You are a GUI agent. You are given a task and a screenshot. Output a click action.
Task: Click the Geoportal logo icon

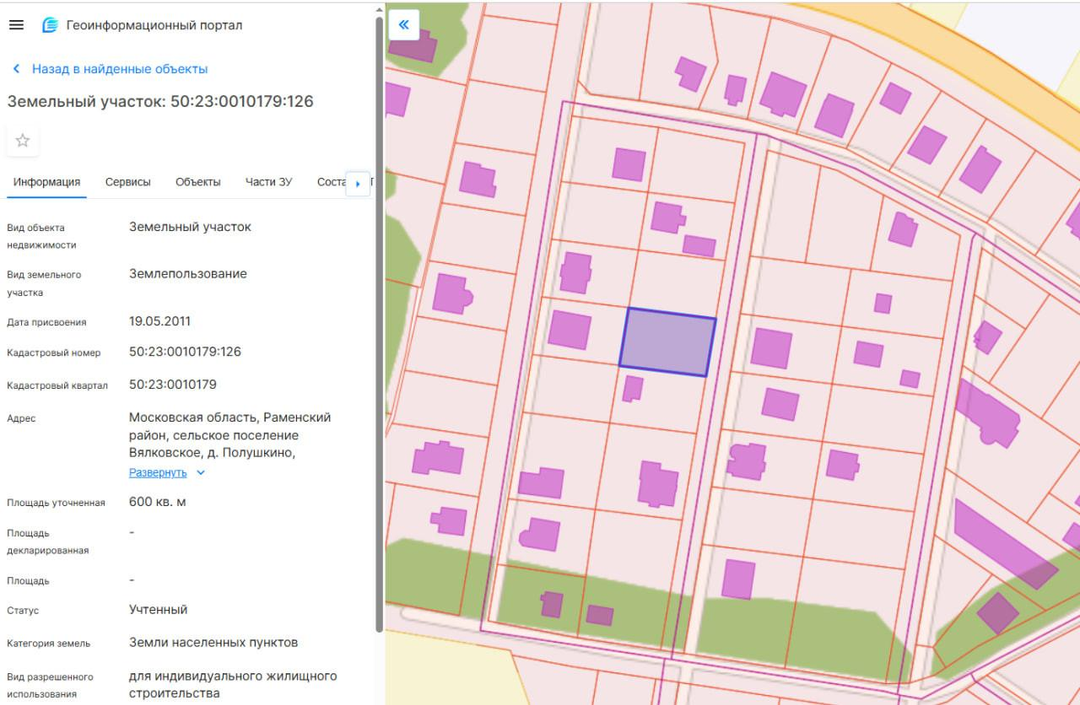click(50, 25)
